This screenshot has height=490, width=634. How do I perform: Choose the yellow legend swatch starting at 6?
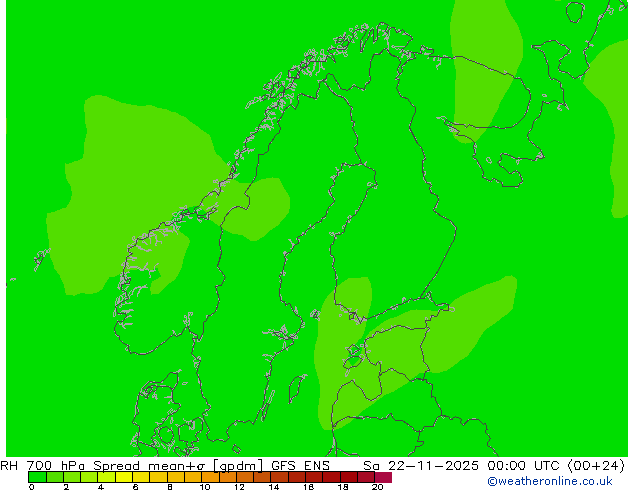pyautogui.click(x=141, y=477)
